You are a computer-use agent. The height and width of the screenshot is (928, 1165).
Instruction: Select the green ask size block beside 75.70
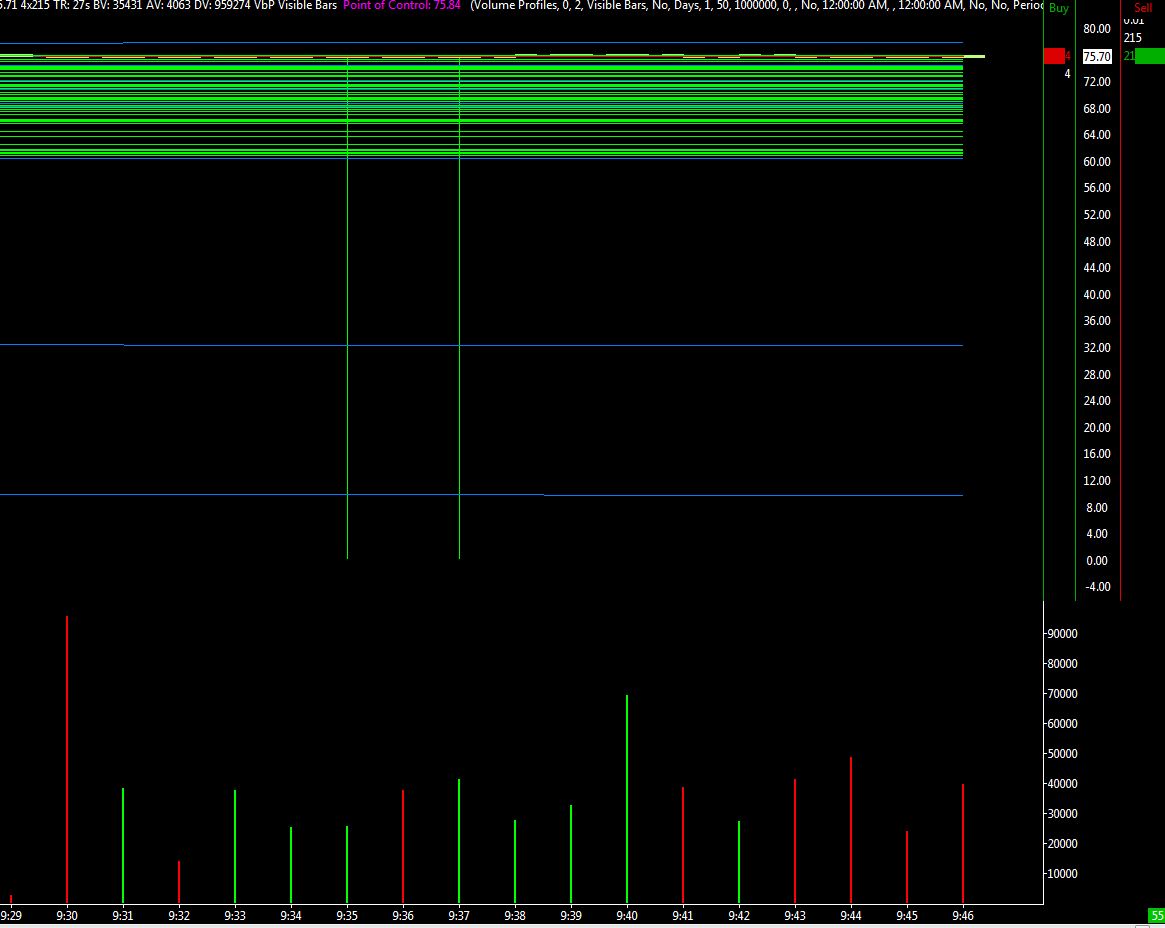[x=1149, y=56]
